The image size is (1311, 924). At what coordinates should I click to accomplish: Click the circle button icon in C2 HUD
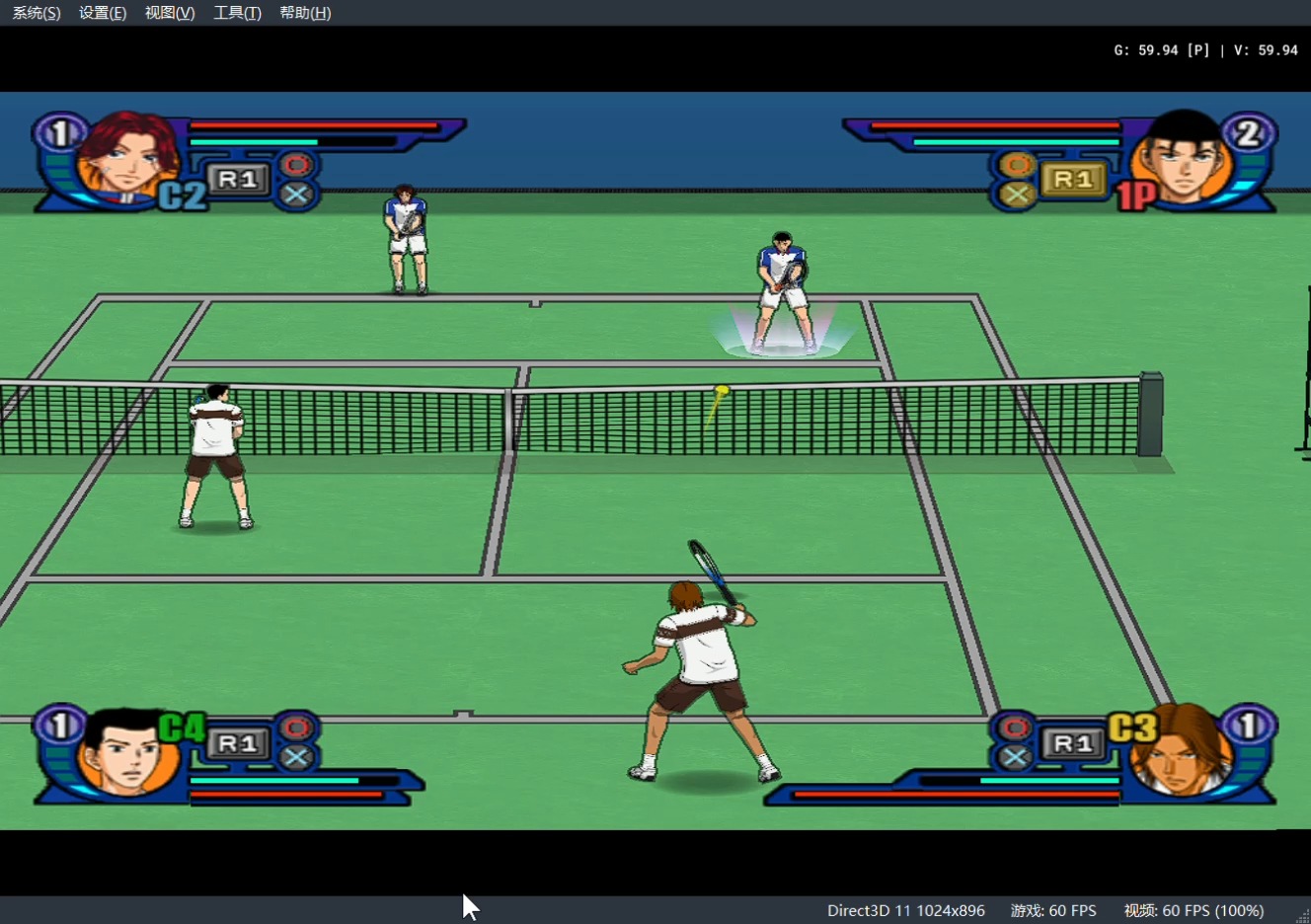point(296,164)
